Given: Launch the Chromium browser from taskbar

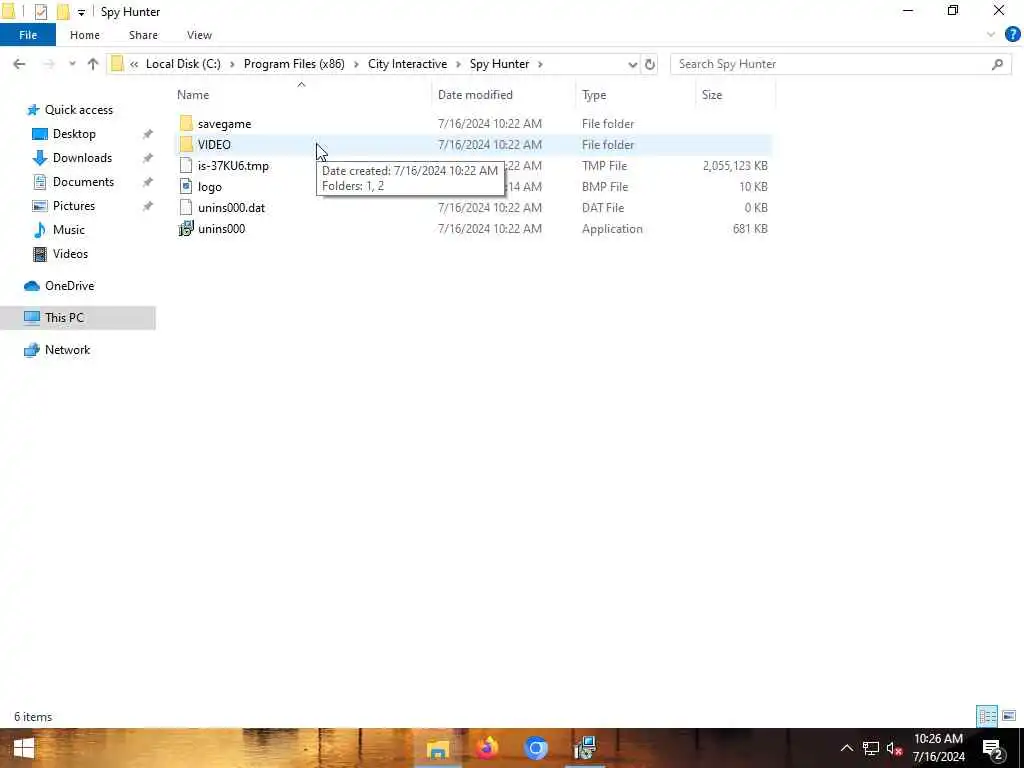Looking at the screenshot, I should click(536, 748).
